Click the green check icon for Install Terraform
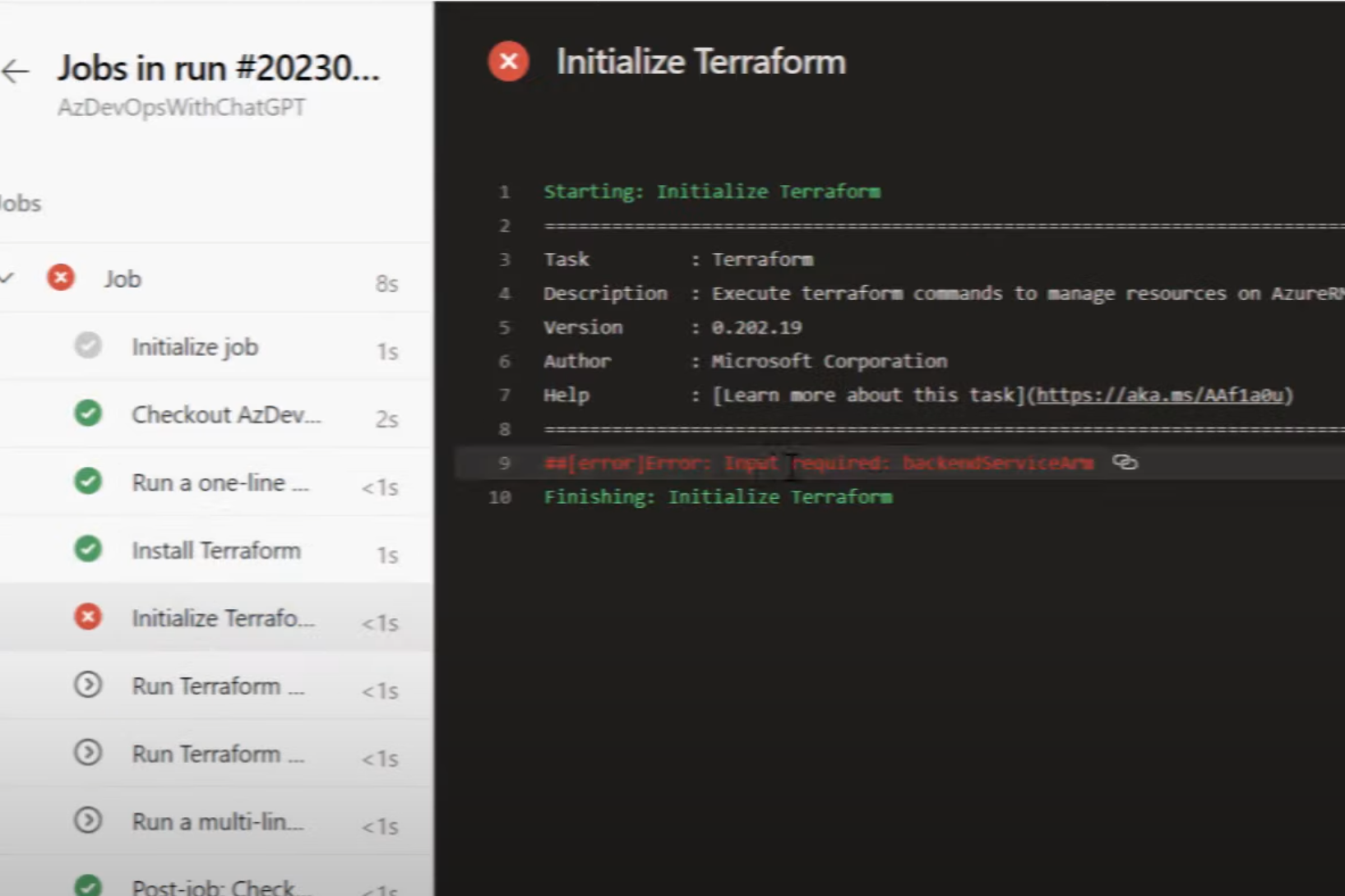This screenshot has width=1345, height=896. coord(88,548)
